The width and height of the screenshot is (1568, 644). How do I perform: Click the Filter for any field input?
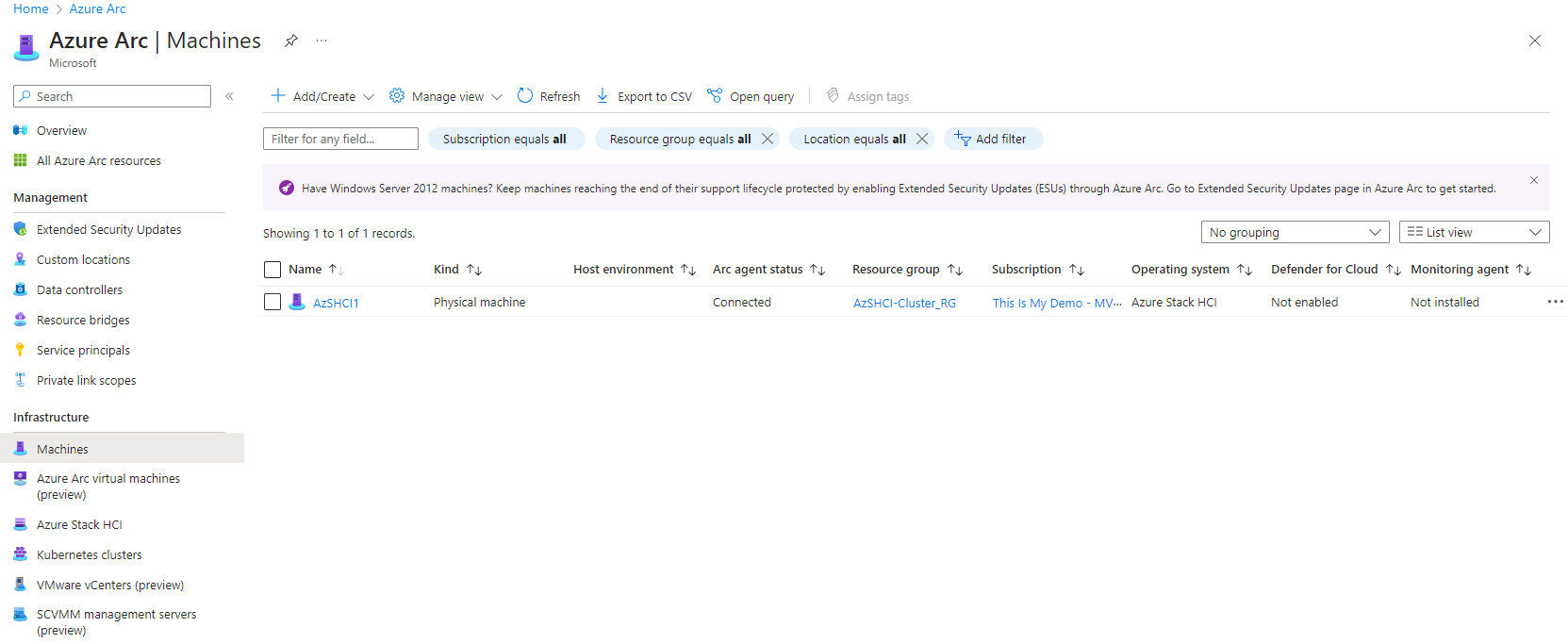[340, 139]
